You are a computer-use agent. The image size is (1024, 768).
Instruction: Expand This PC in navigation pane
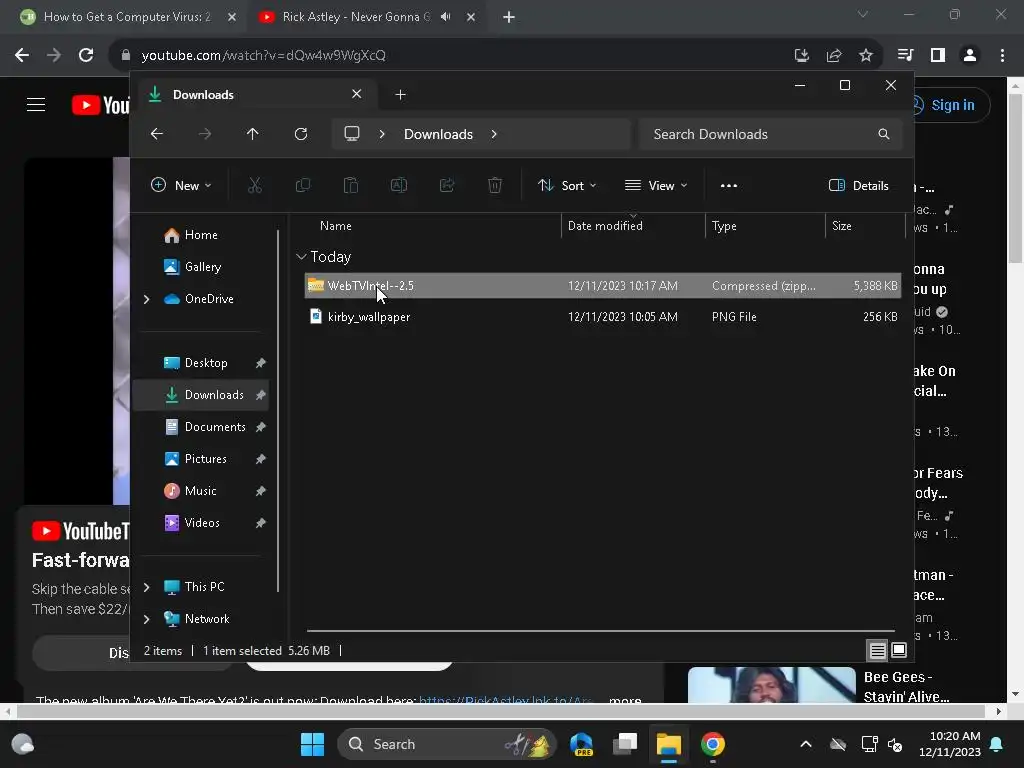pos(146,587)
